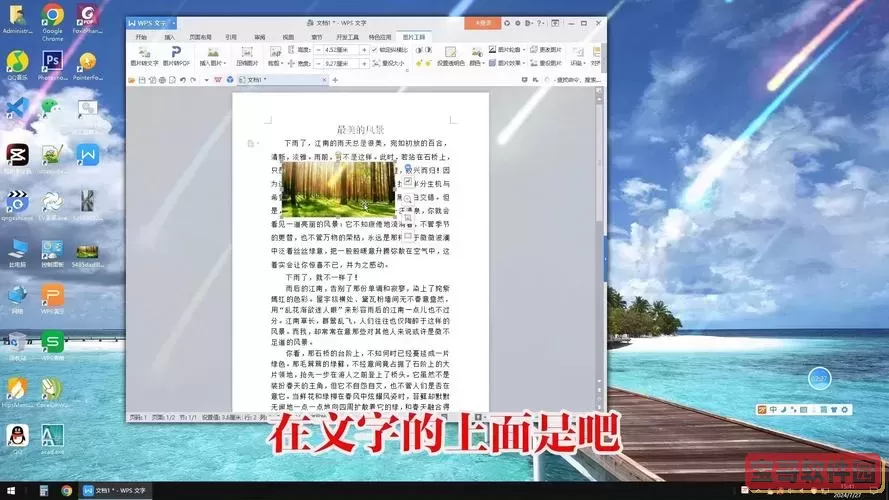The image size is (889, 500).
Task: Open the Recycle Bin on desktop
Action: point(18,345)
